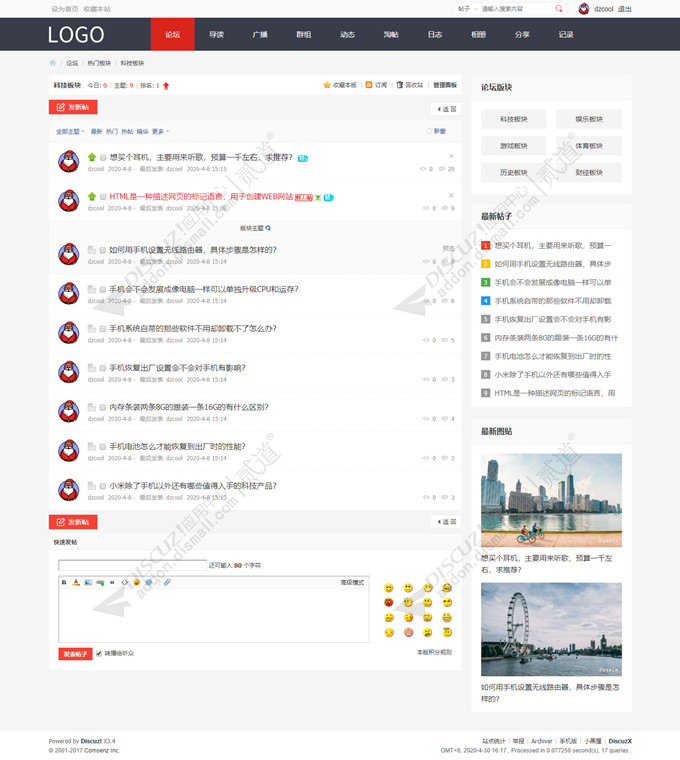Click the home icon in the breadcrumb
Screen dimensions: 680x760
[52, 63]
